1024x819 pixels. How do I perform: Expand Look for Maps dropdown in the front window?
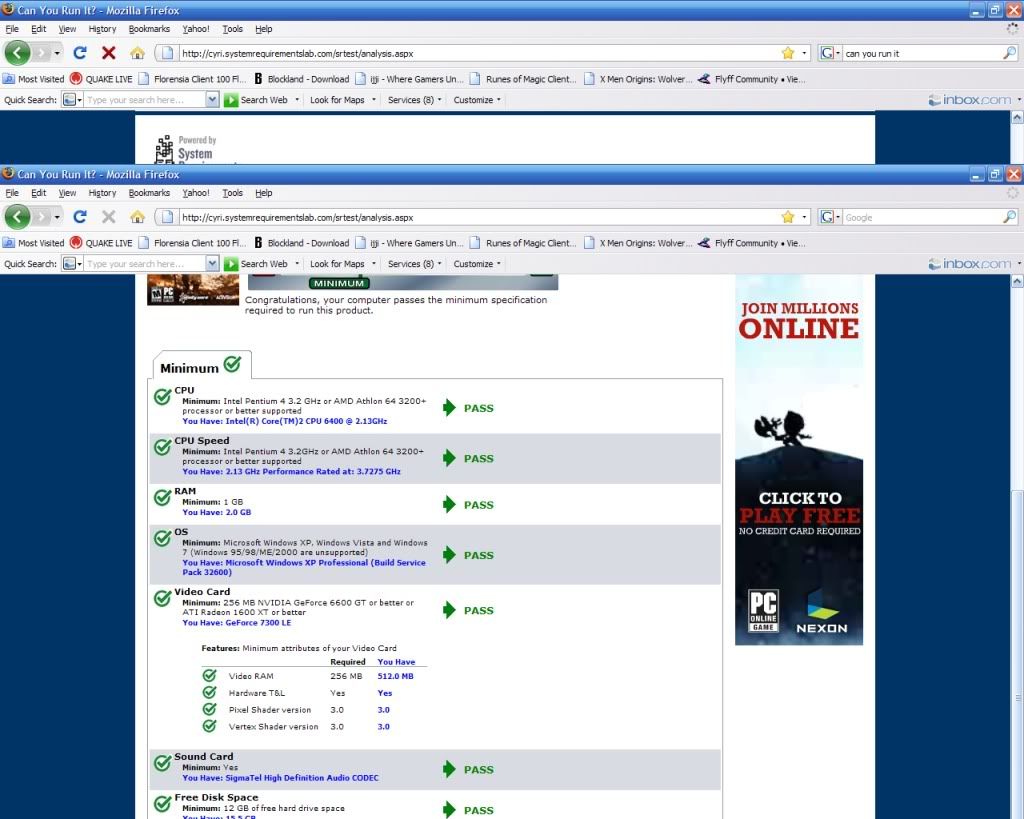(x=343, y=264)
